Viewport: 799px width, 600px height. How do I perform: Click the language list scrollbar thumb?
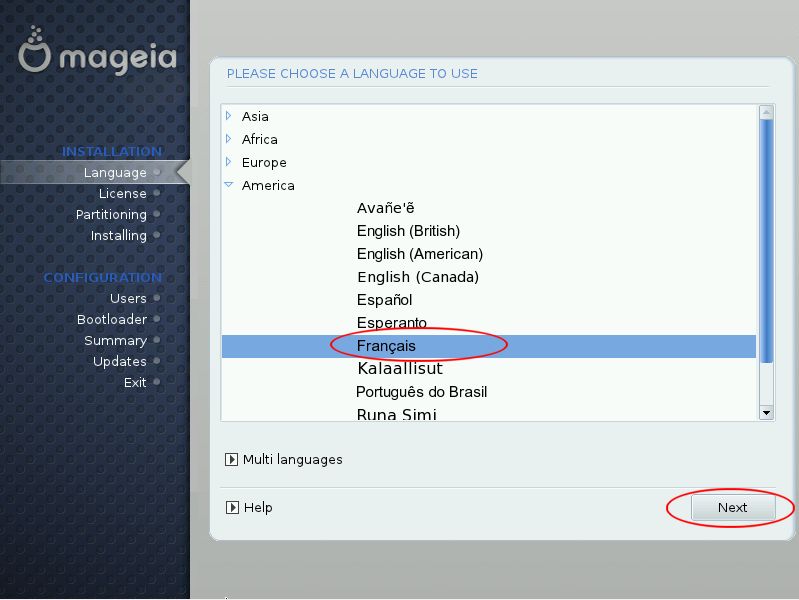pyautogui.click(x=766, y=241)
